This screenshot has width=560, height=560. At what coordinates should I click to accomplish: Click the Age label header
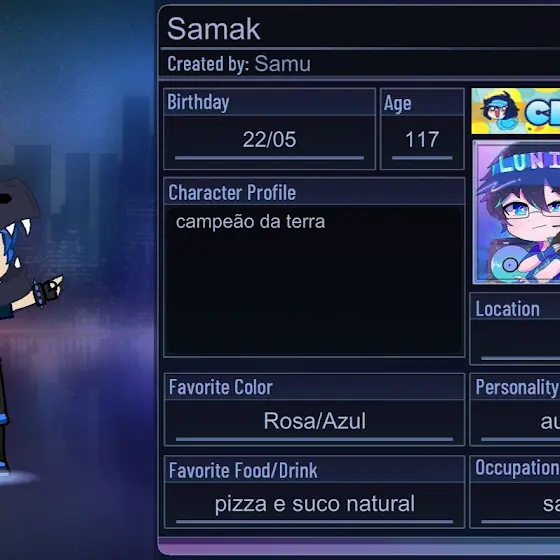click(398, 104)
